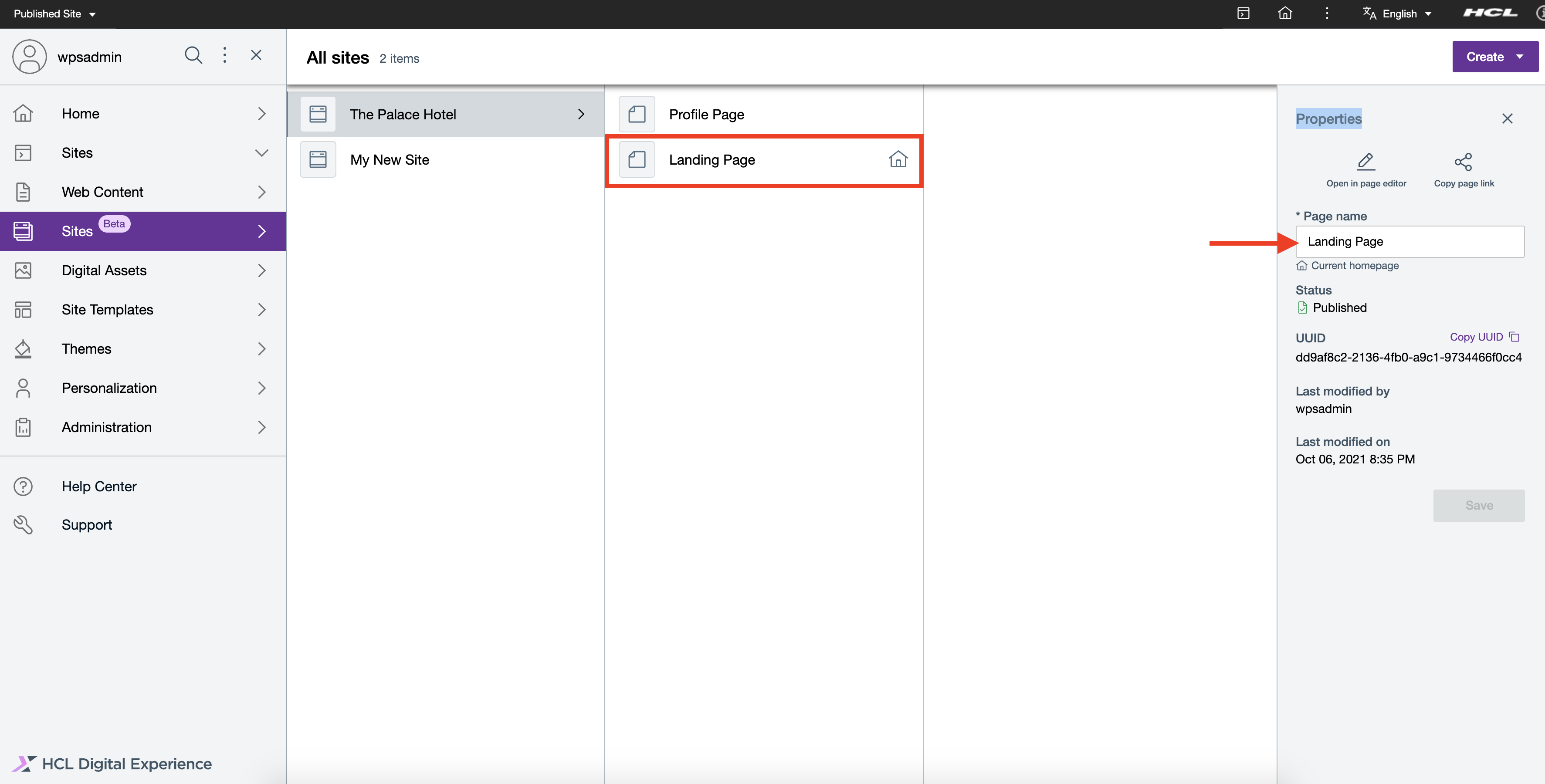Expand the Create button dropdown arrow
The image size is (1545, 784).
point(1520,56)
